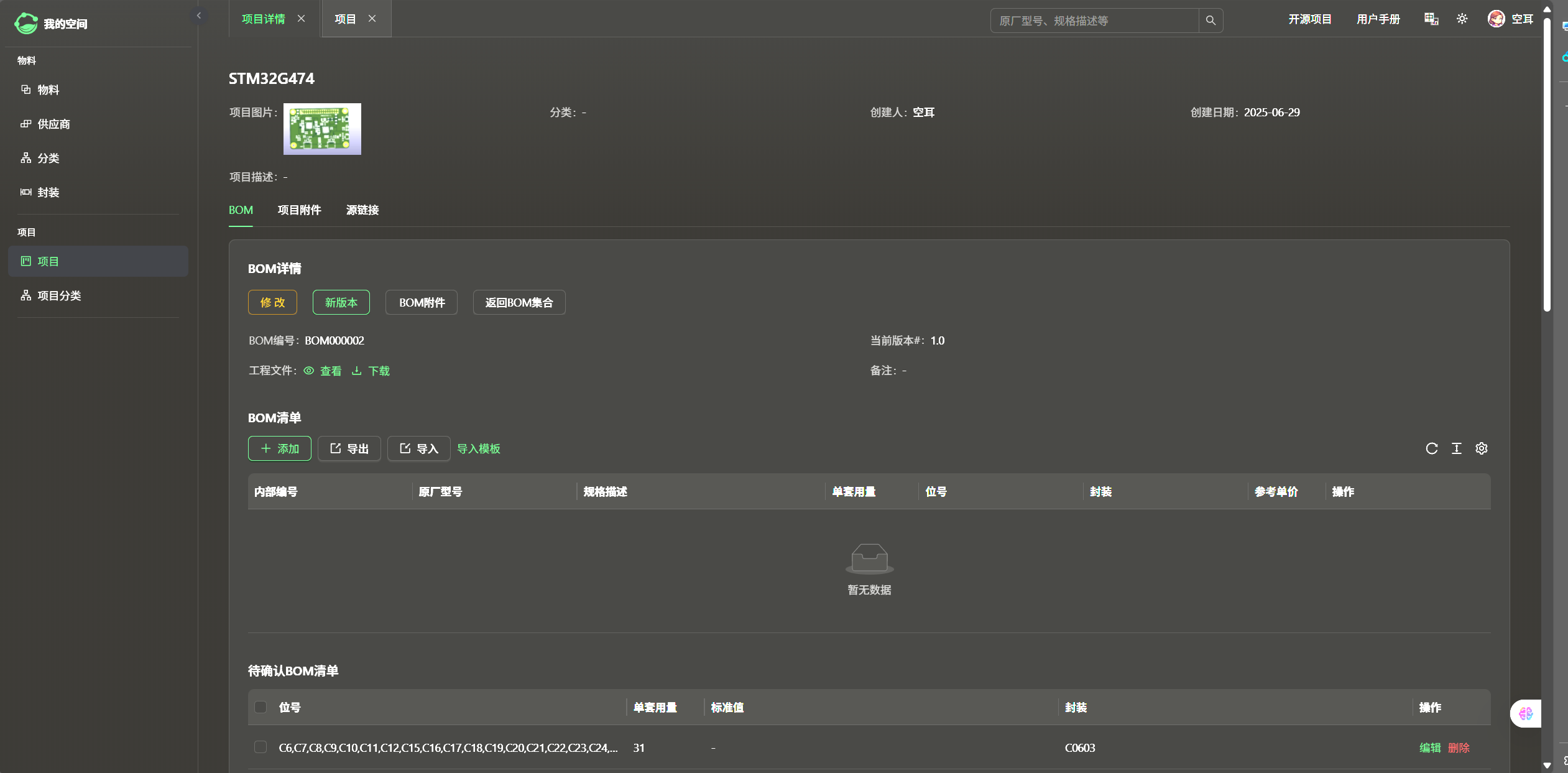Collapse the sidebar with the chevron
Screen dimensions: 1568x773
pos(199,16)
